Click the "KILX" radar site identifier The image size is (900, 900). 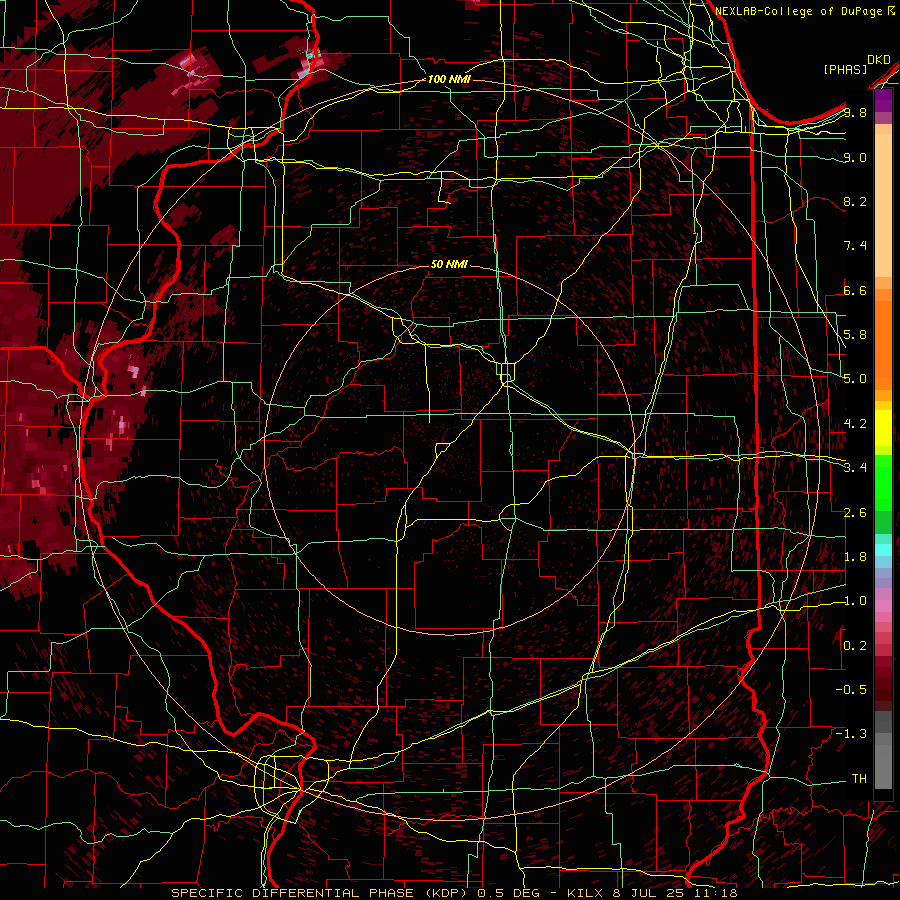[x=585, y=893]
